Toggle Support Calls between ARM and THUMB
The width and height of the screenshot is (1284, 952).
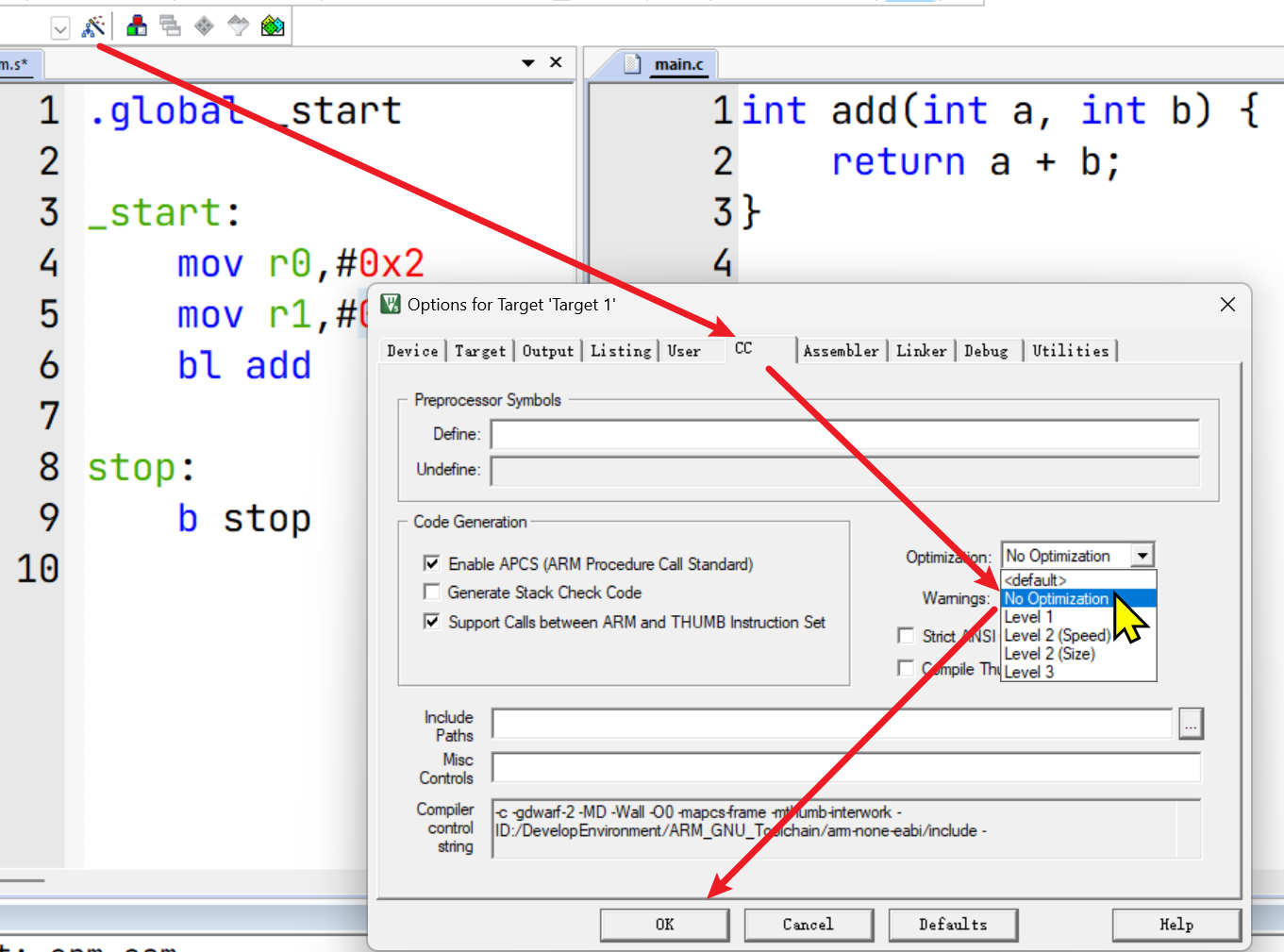(x=431, y=622)
